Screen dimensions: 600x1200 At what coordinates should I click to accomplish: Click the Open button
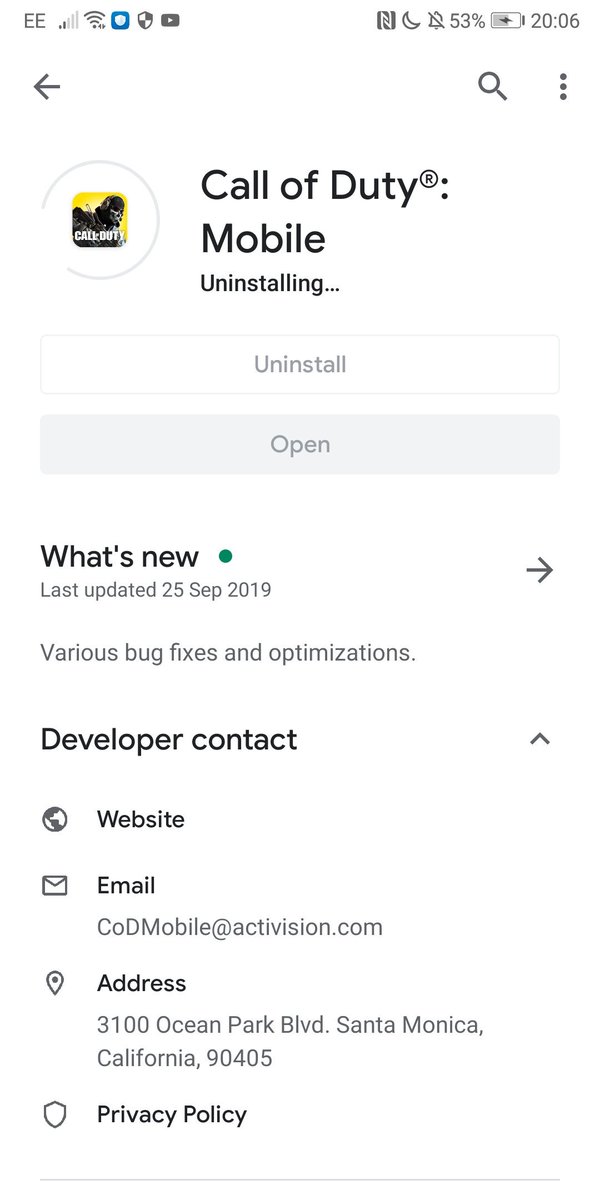300,444
